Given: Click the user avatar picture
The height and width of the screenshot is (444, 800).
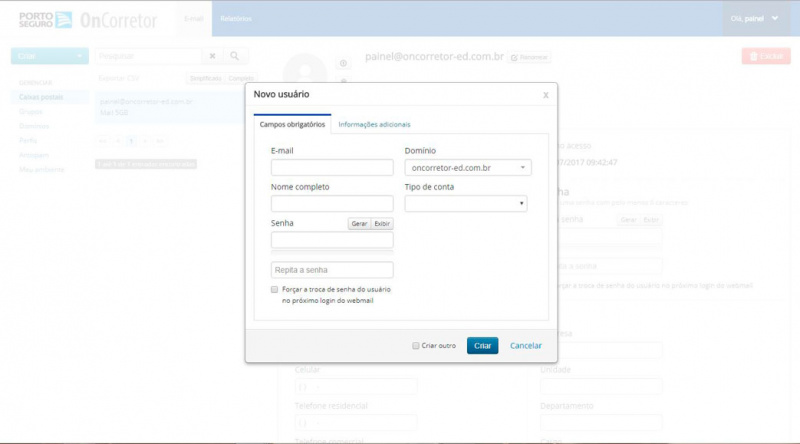Looking at the screenshot, I should tap(305, 69).
